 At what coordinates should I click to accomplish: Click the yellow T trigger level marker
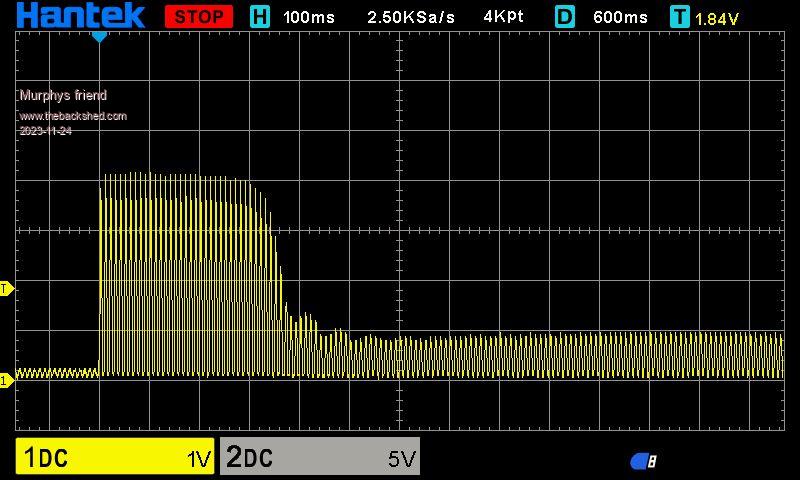(6, 289)
